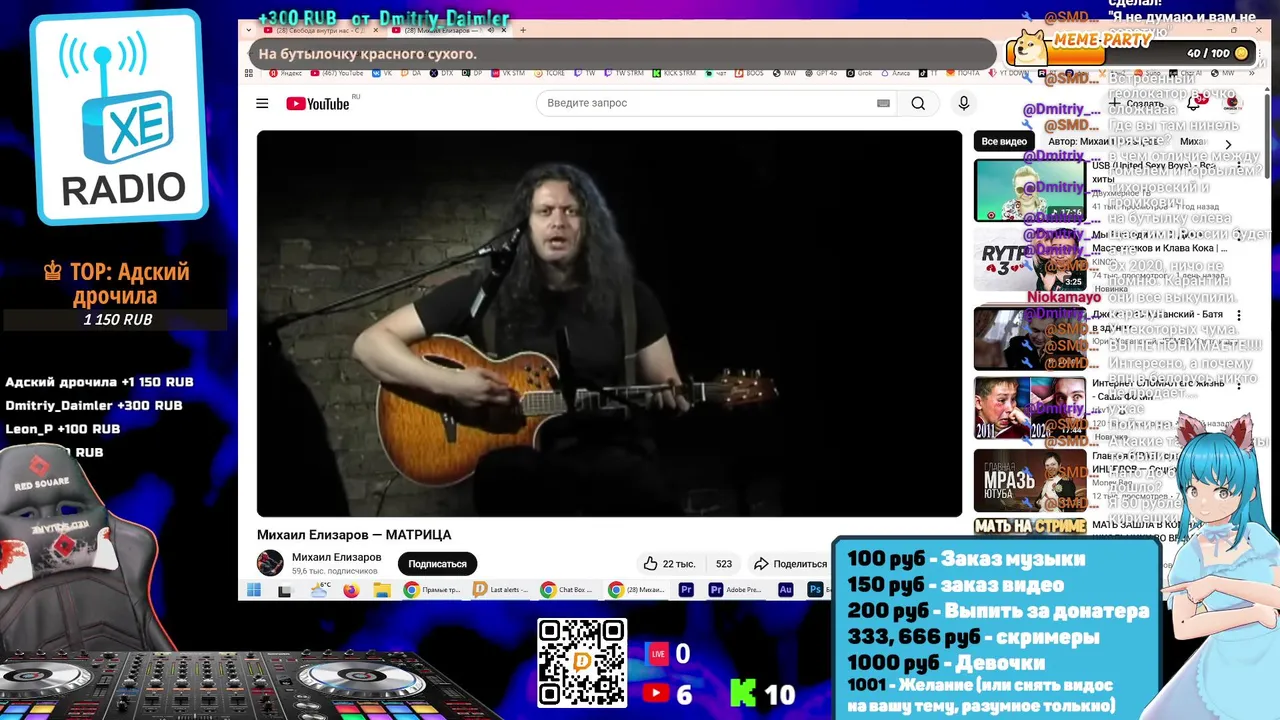Open Михаил Елизаров channel avatar

270,563
